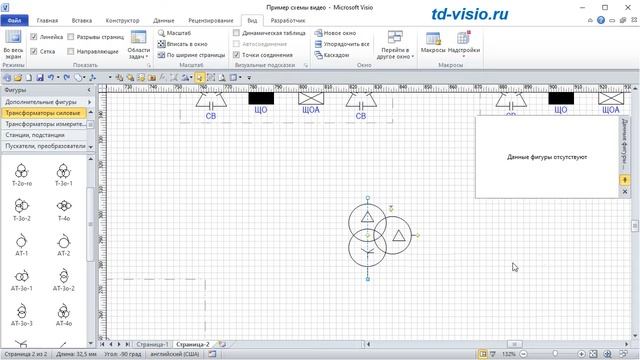The width and height of the screenshot is (640, 360).
Task: Enable the Динамическая таблица checkbox
Action: (236, 33)
